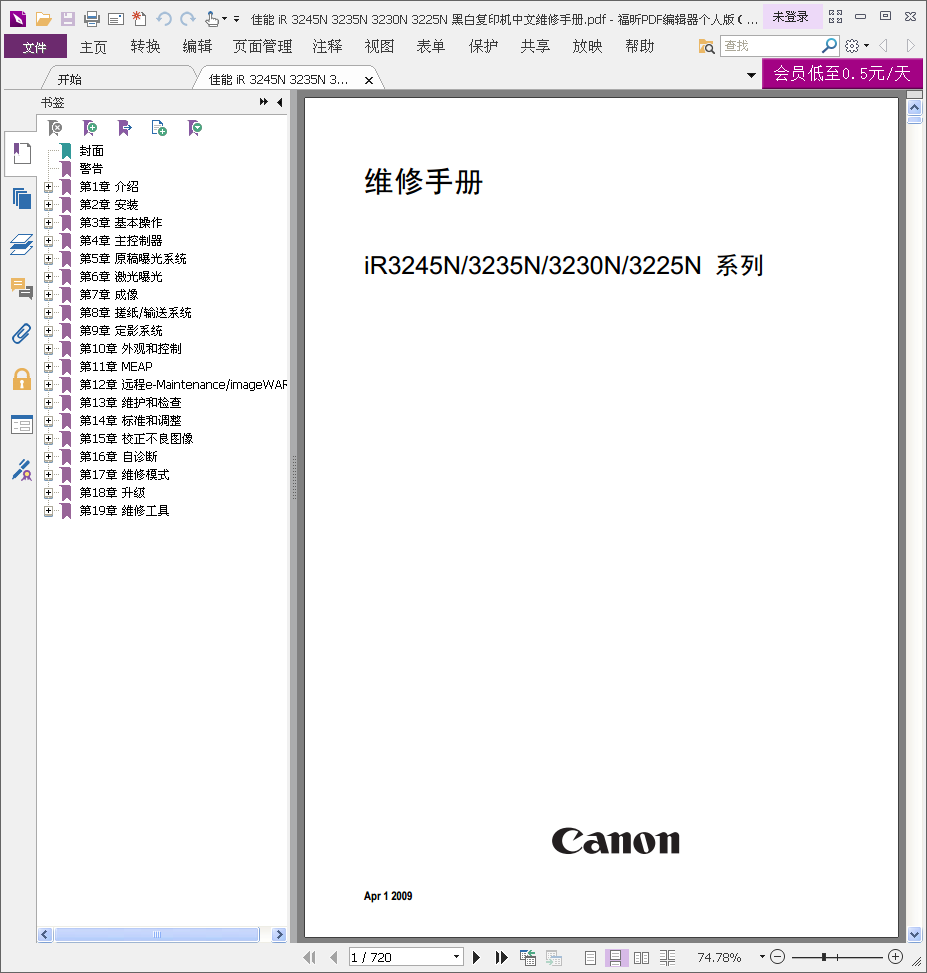Image resolution: width=927 pixels, height=973 pixels.
Task: Expand all bookmarks with double-arrow icon
Action: 264,102
